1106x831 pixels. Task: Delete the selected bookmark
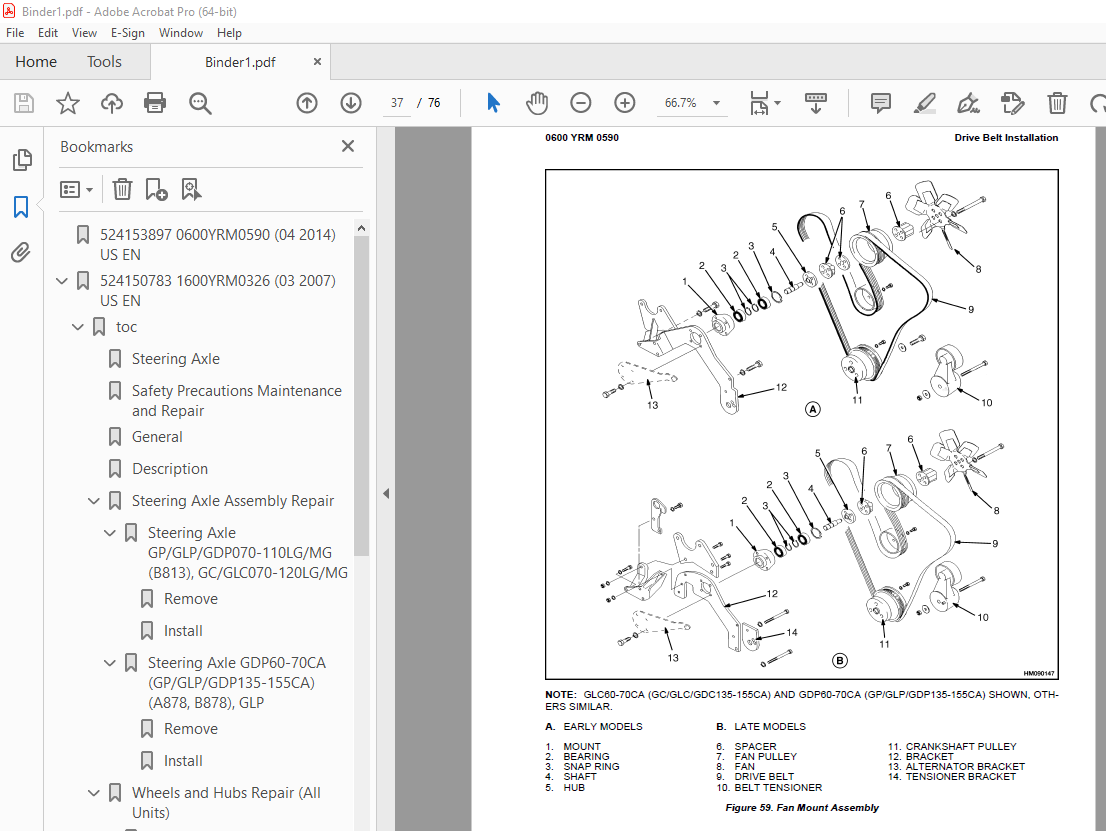(122, 189)
